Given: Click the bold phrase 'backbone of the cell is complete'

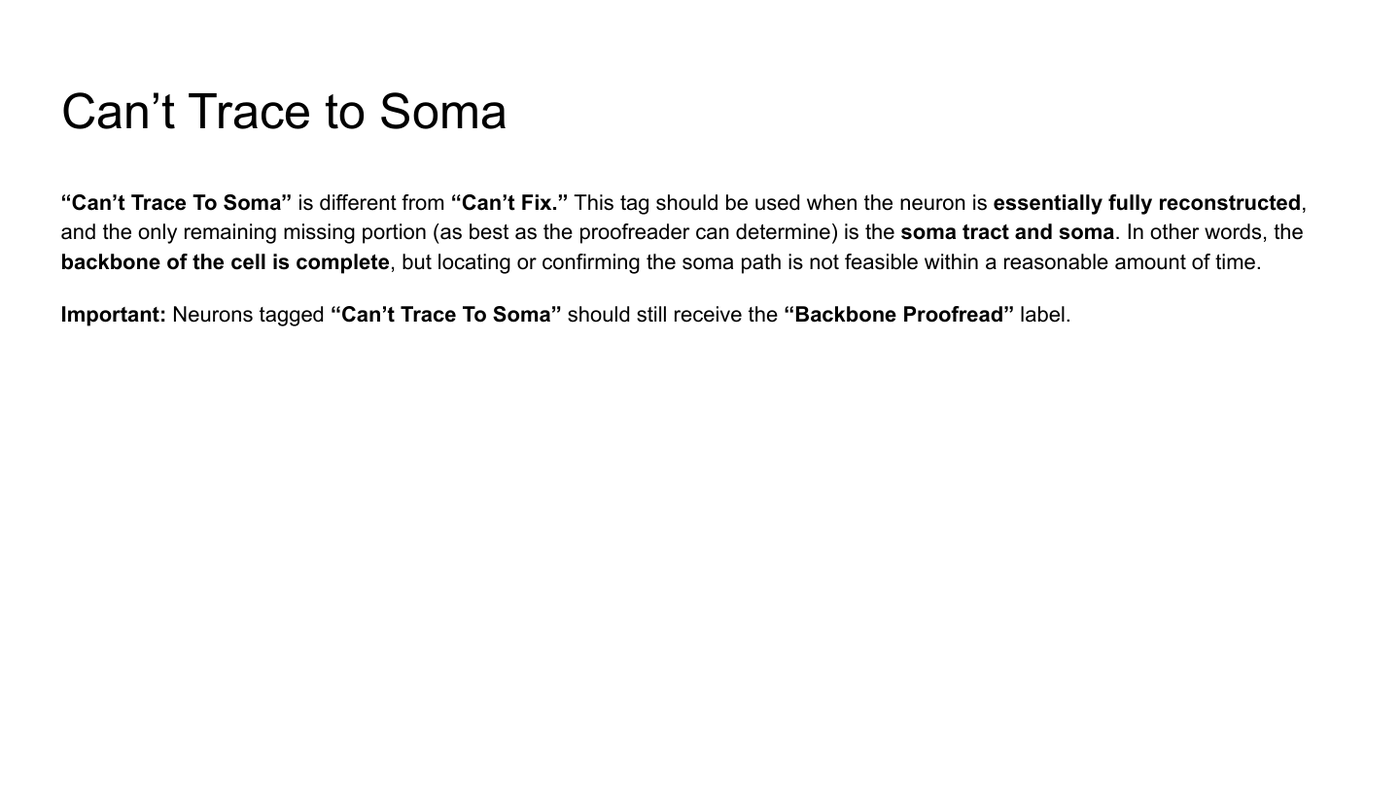Looking at the screenshot, I should 225,262.
